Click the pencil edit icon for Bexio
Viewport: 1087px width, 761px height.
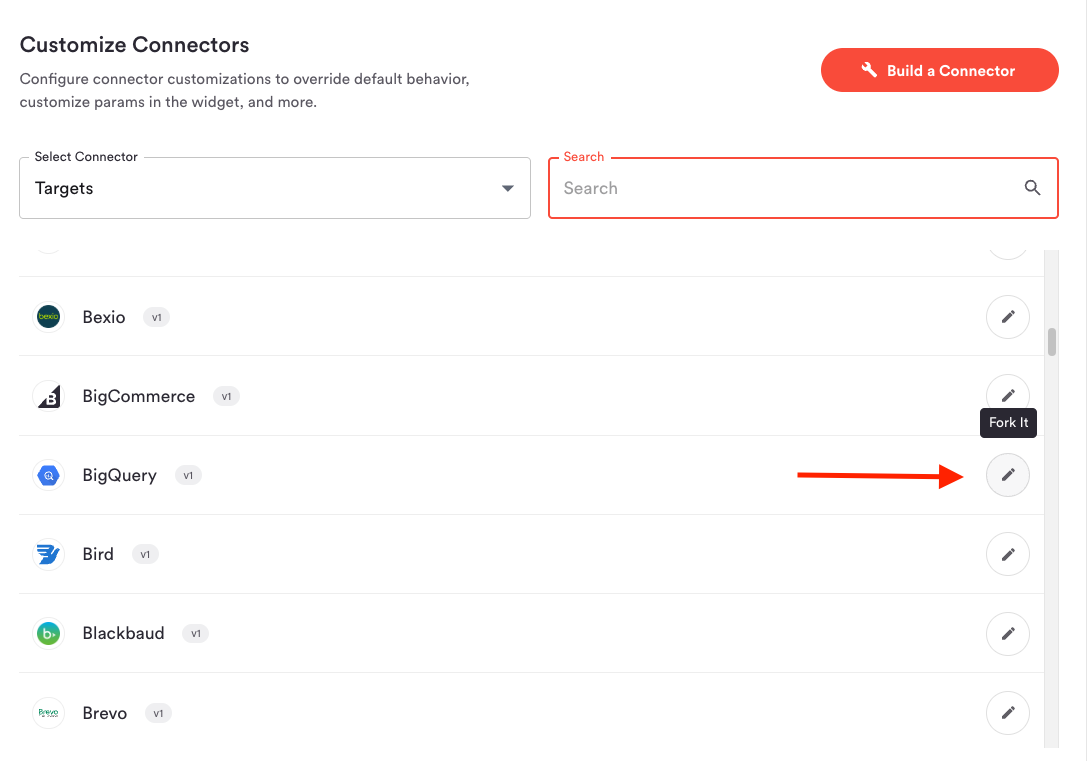point(1007,317)
